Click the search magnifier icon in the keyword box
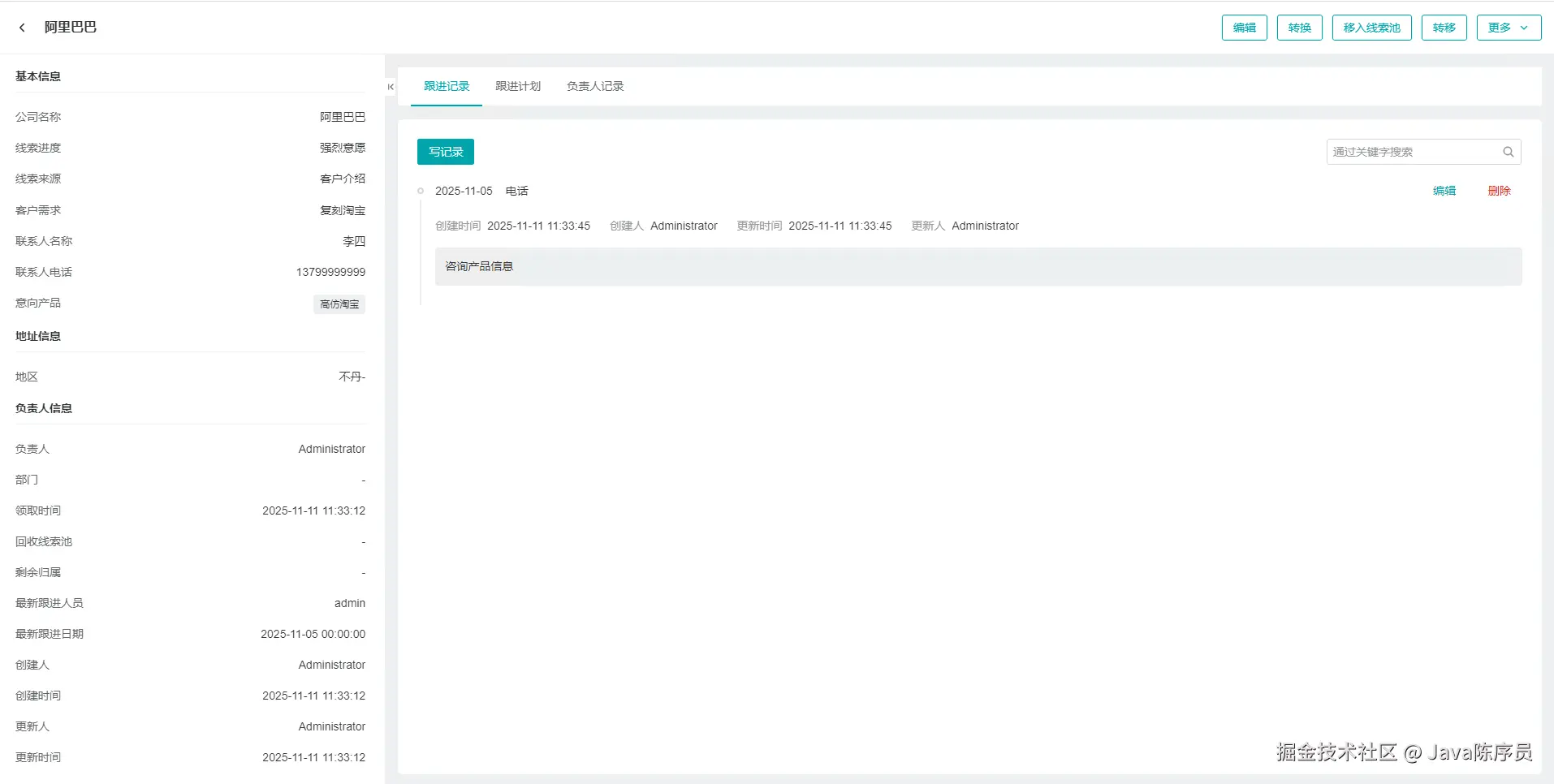Image resolution: width=1554 pixels, height=784 pixels. click(x=1508, y=152)
